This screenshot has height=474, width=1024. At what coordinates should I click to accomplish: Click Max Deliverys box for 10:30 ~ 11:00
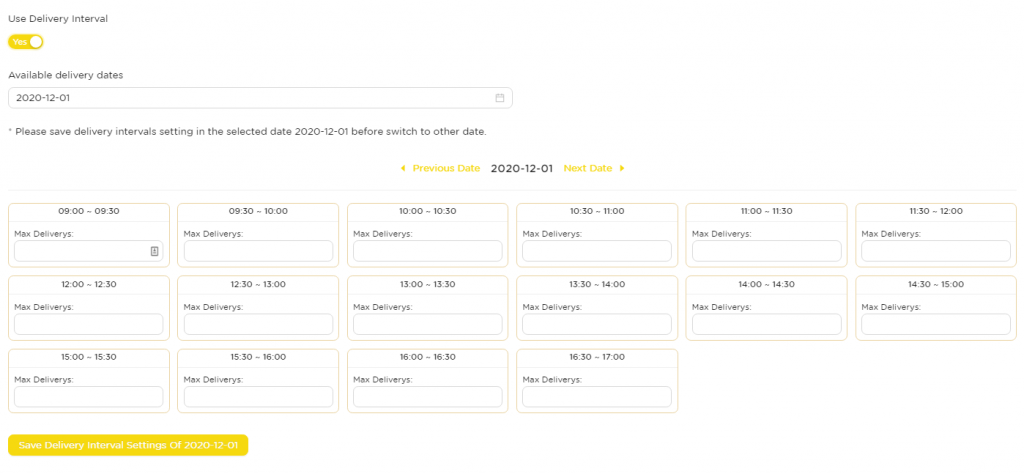(x=597, y=251)
